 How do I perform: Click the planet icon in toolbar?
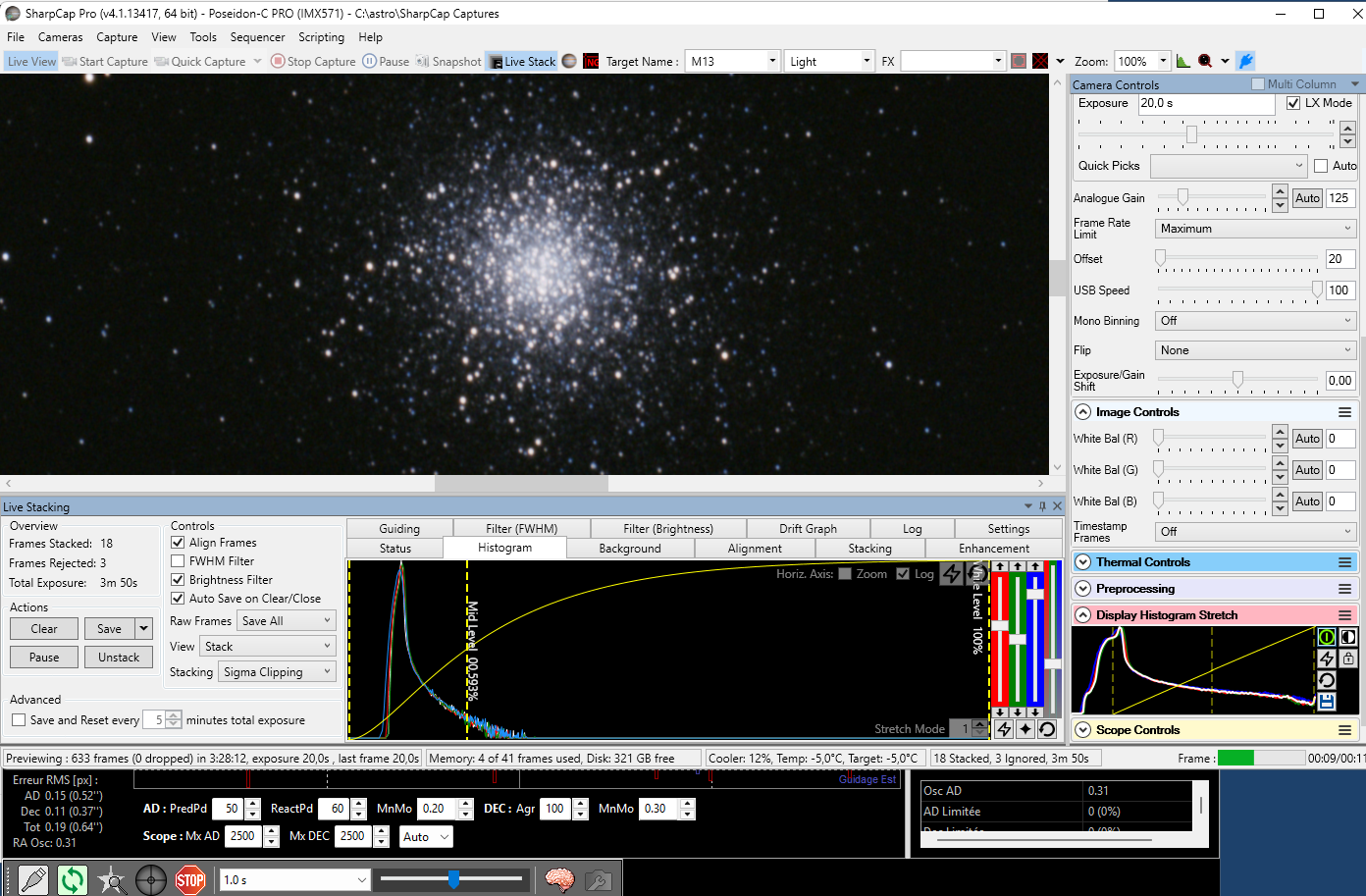coord(569,61)
